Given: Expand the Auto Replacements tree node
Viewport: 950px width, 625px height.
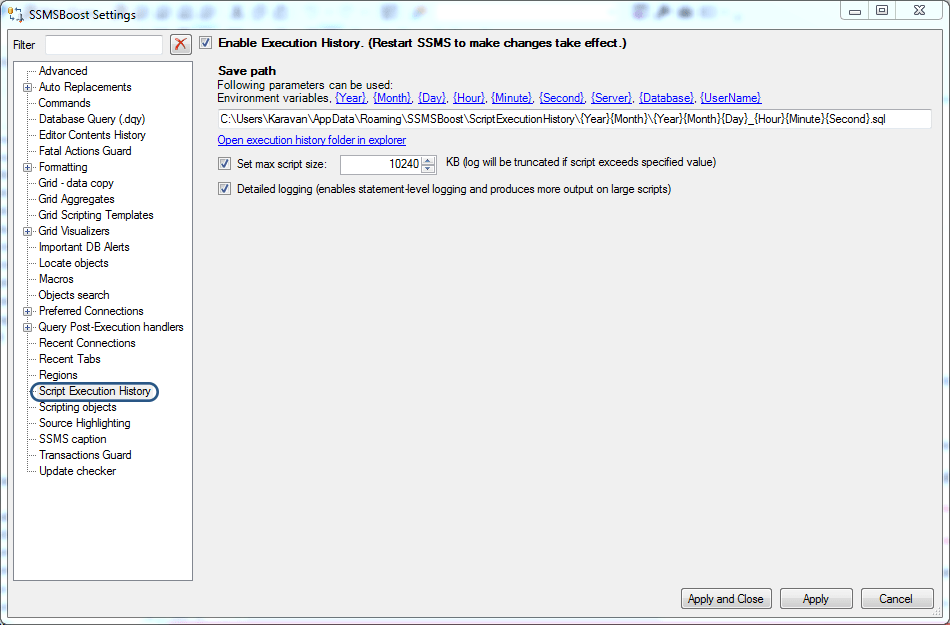Looking at the screenshot, I should [x=27, y=87].
